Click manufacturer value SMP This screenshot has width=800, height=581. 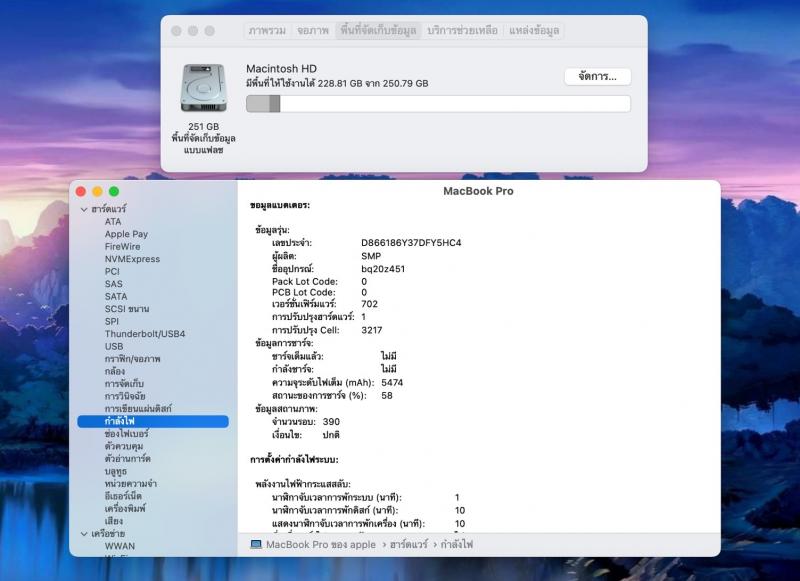tap(371, 256)
